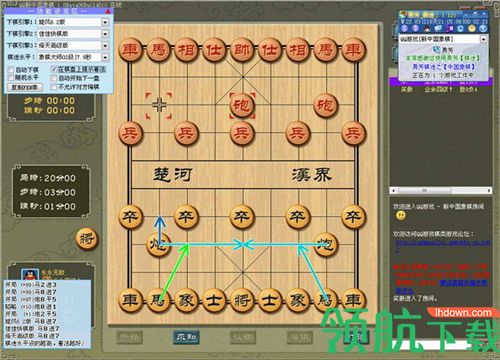The height and width of the screenshot is (360, 500).
Task: Uncheck 在棋盘上提示着法 option
Action: 54,69
